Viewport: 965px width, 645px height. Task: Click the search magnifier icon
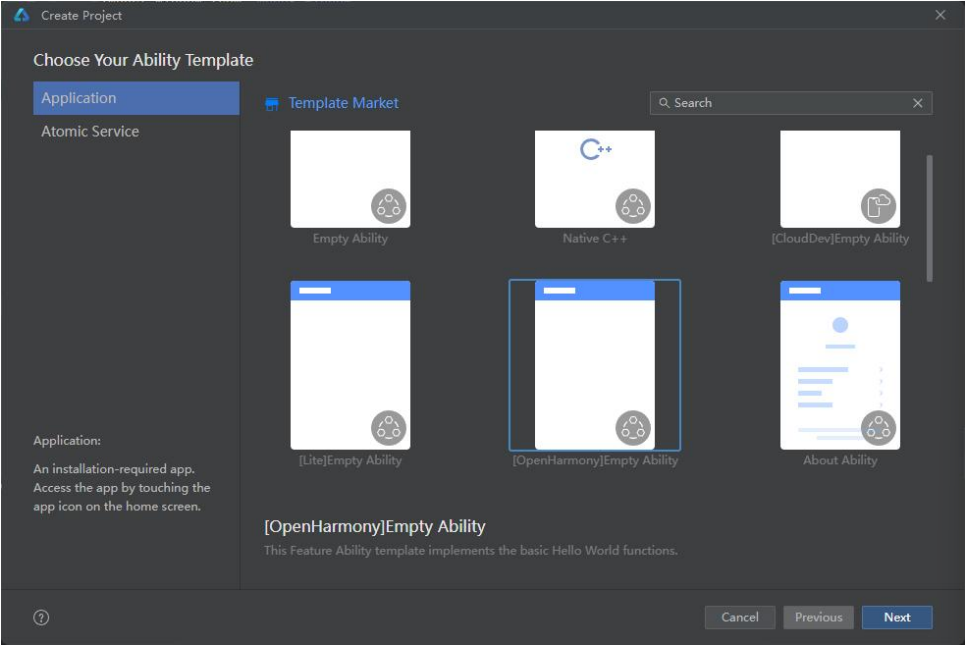664,103
